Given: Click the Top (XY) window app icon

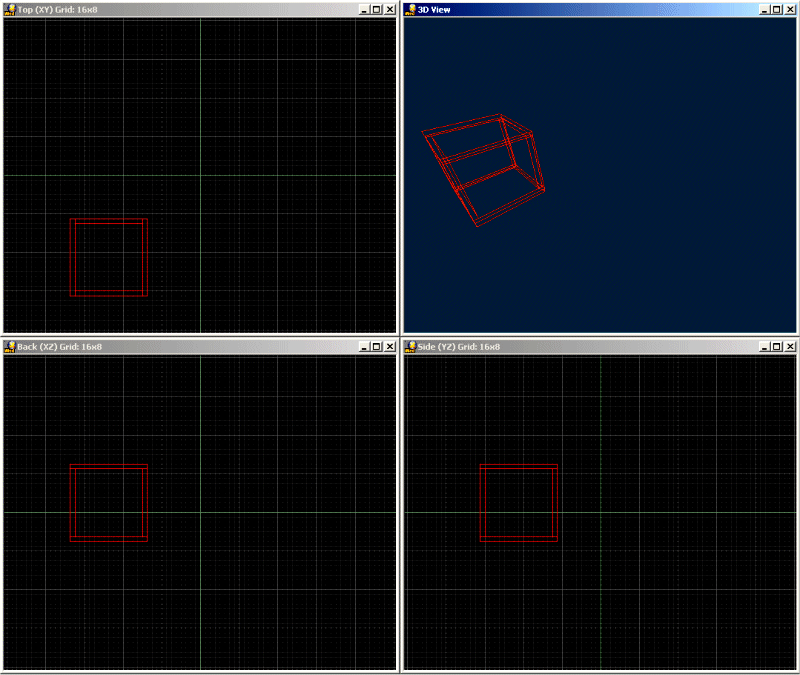Looking at the screenshot, I should (x=10, y=10).
